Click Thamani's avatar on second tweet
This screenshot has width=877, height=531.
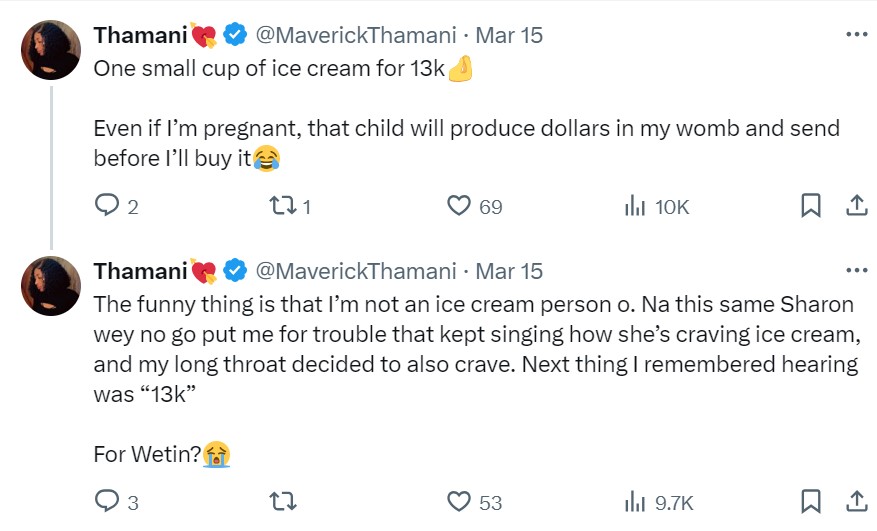[51, 286]
